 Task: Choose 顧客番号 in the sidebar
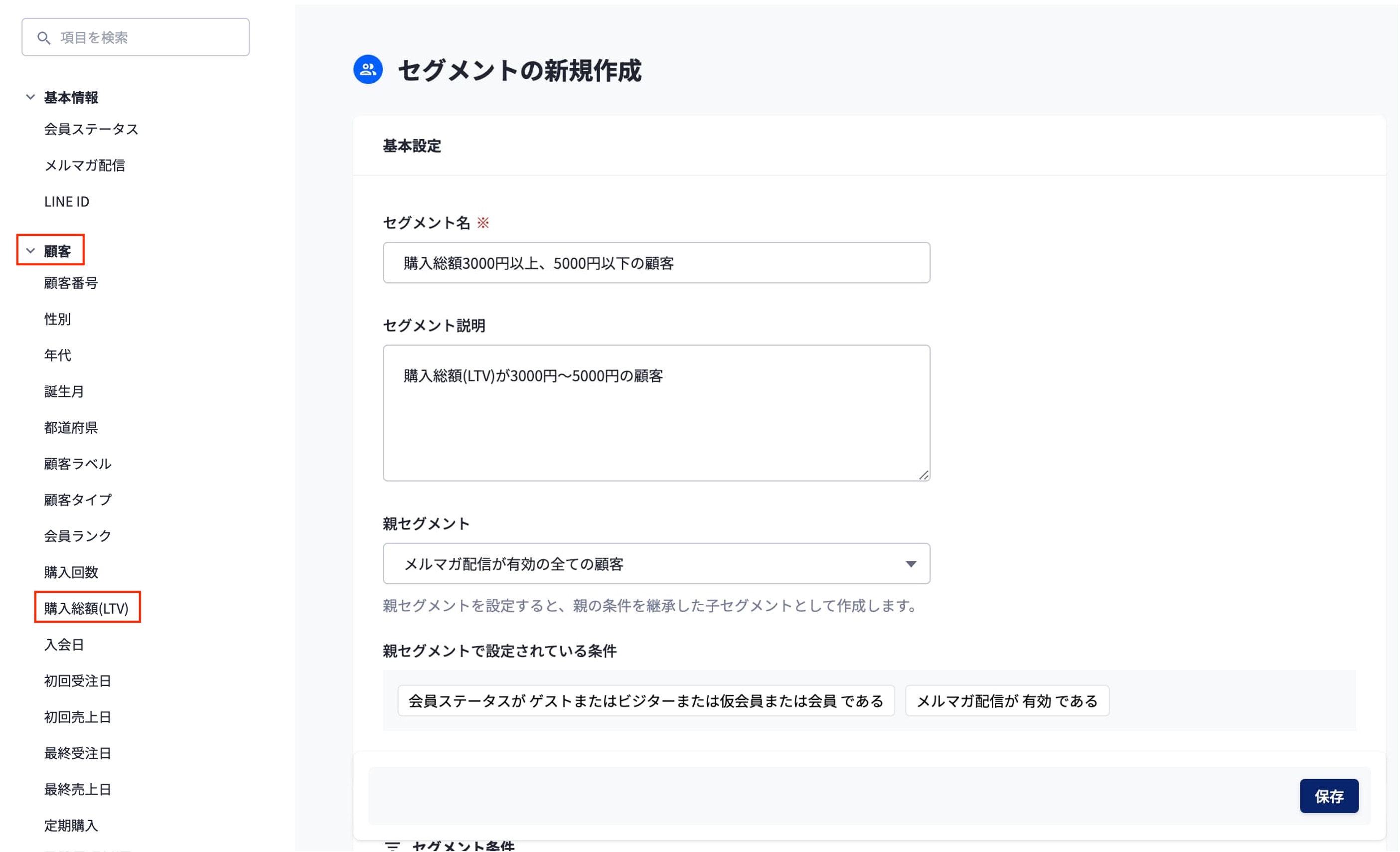pyautogui.click(x=71, y=283)
